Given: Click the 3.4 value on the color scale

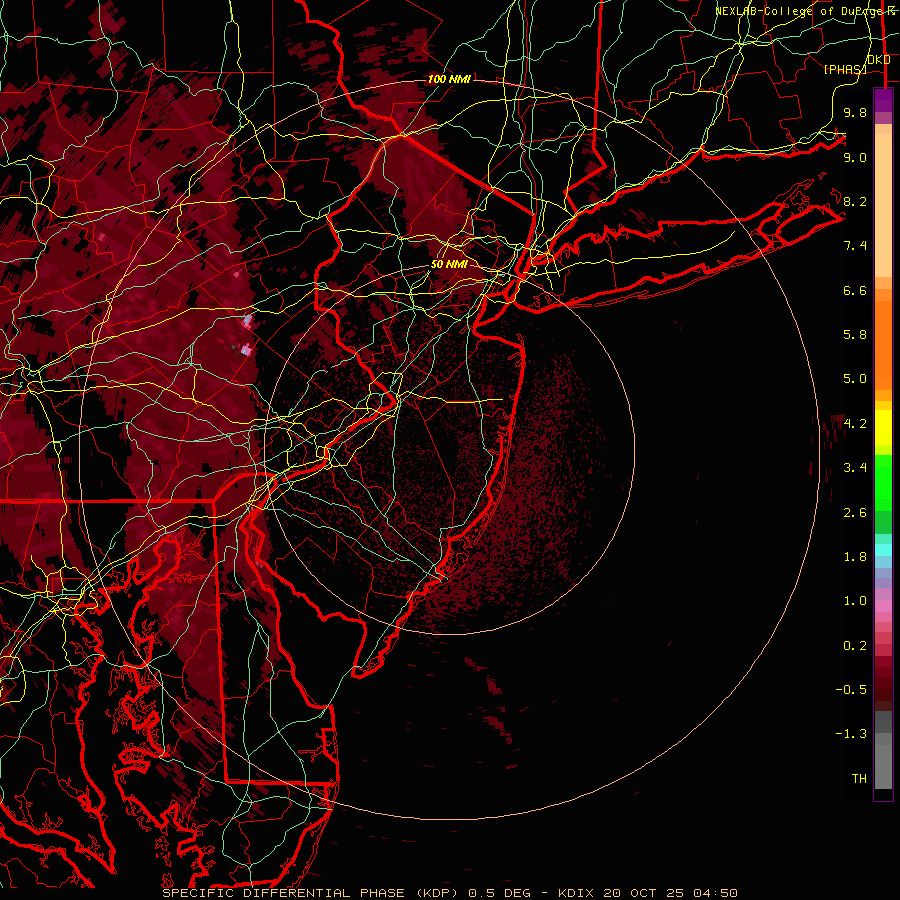Looking at the screenshot, I should point(855,468).
